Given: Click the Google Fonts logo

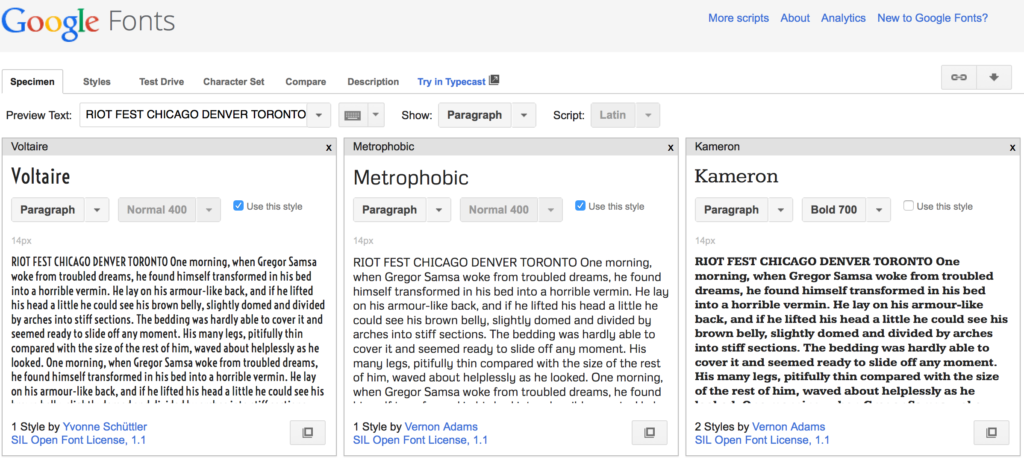Looking at the screenshot, I should (88, 23).
